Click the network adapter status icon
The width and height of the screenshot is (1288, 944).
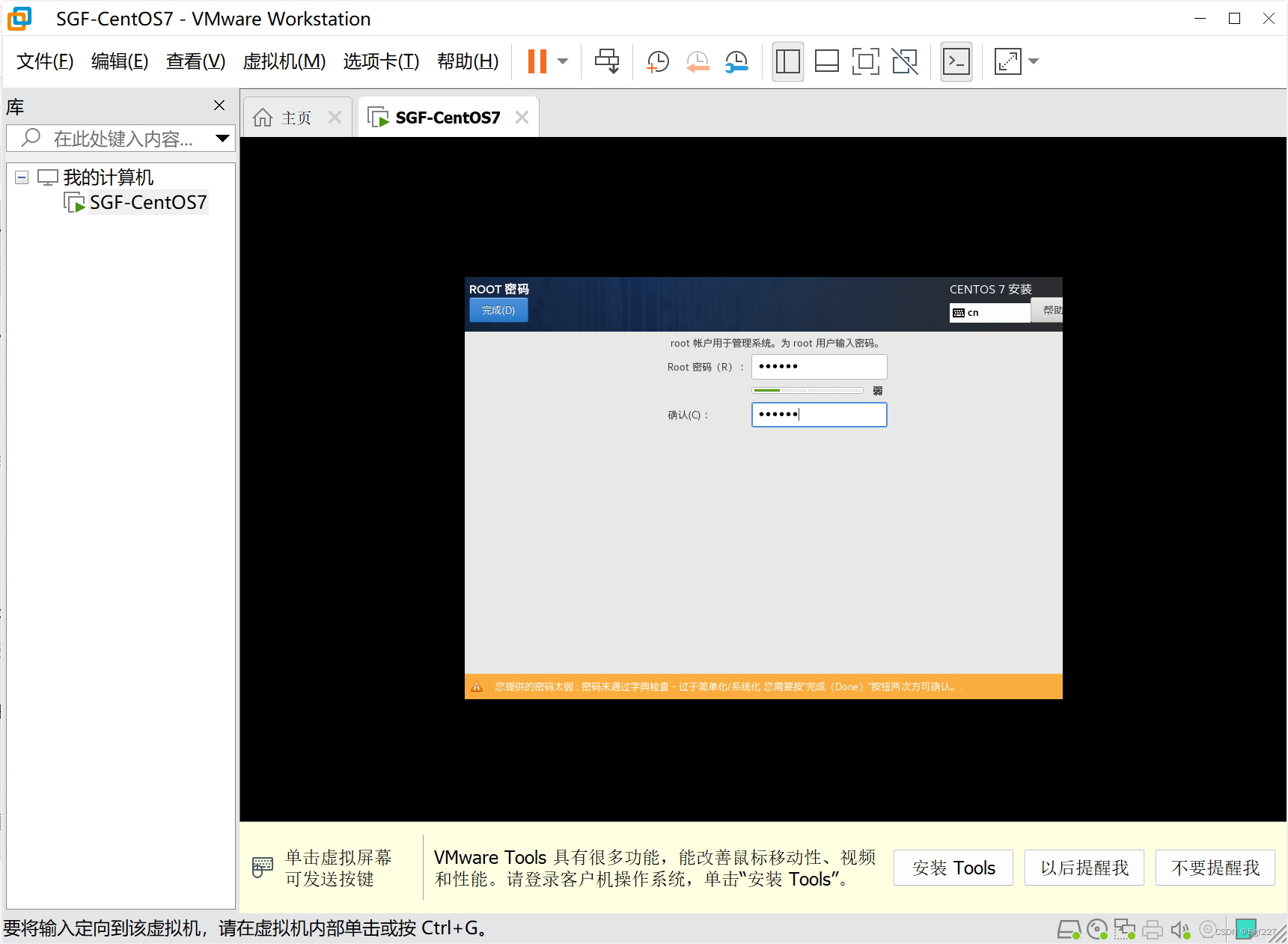[x=1125, y=930]
